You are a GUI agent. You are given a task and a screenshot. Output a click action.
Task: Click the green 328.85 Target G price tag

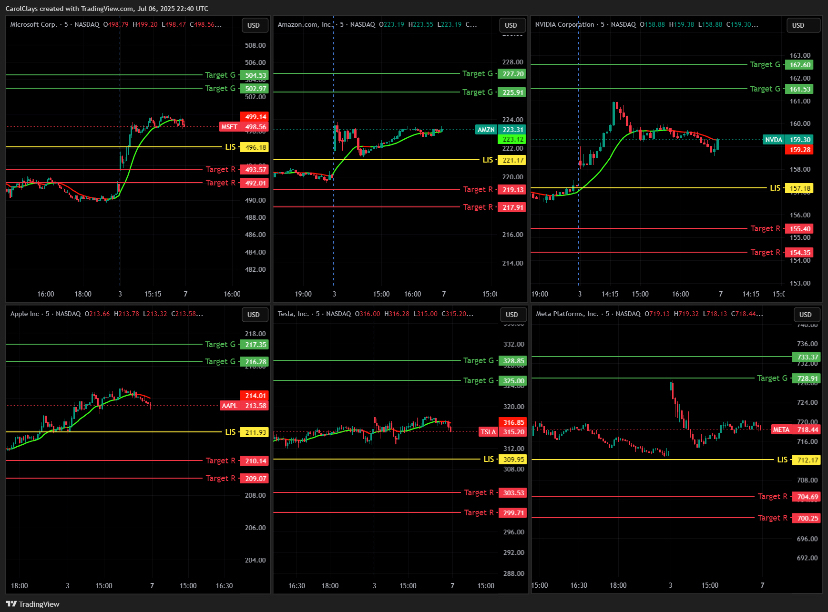click(x=513, y=361)
